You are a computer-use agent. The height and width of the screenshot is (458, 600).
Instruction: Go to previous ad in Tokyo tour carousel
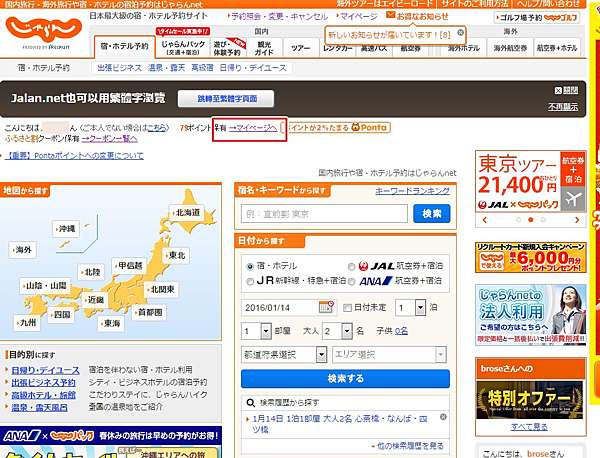point(485,220)
